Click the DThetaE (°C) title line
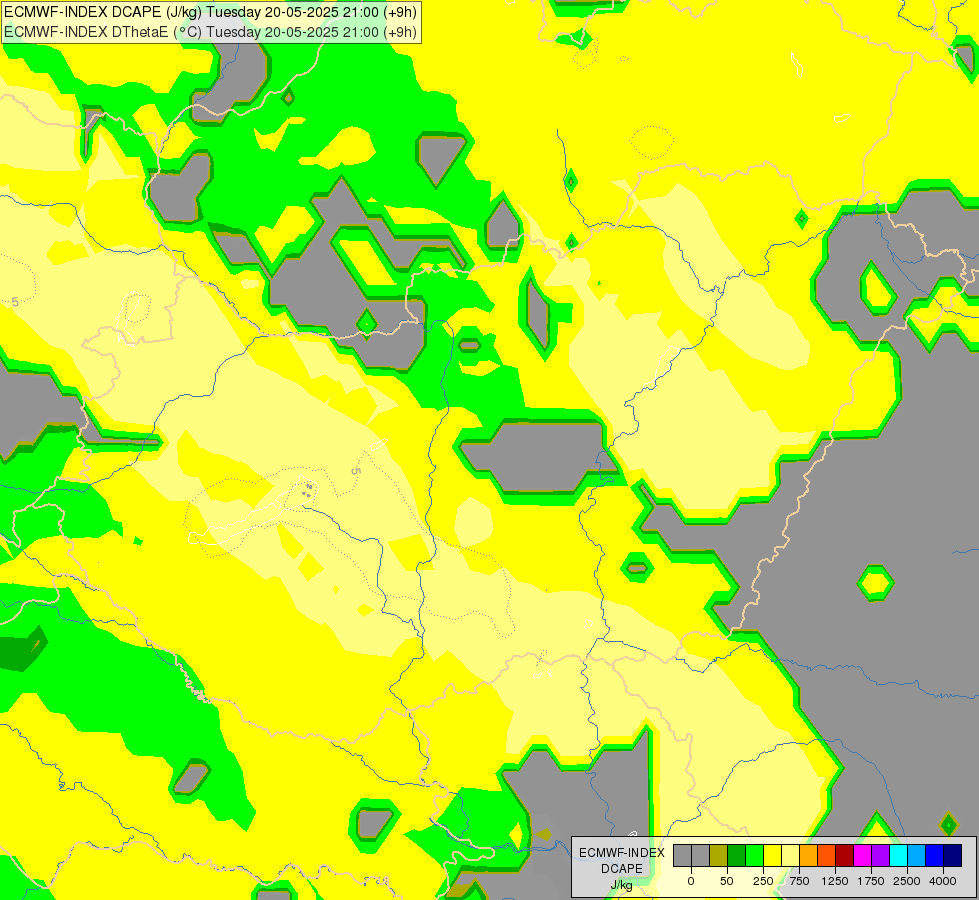Screen dimensions: 979x900 coord(210,32)
